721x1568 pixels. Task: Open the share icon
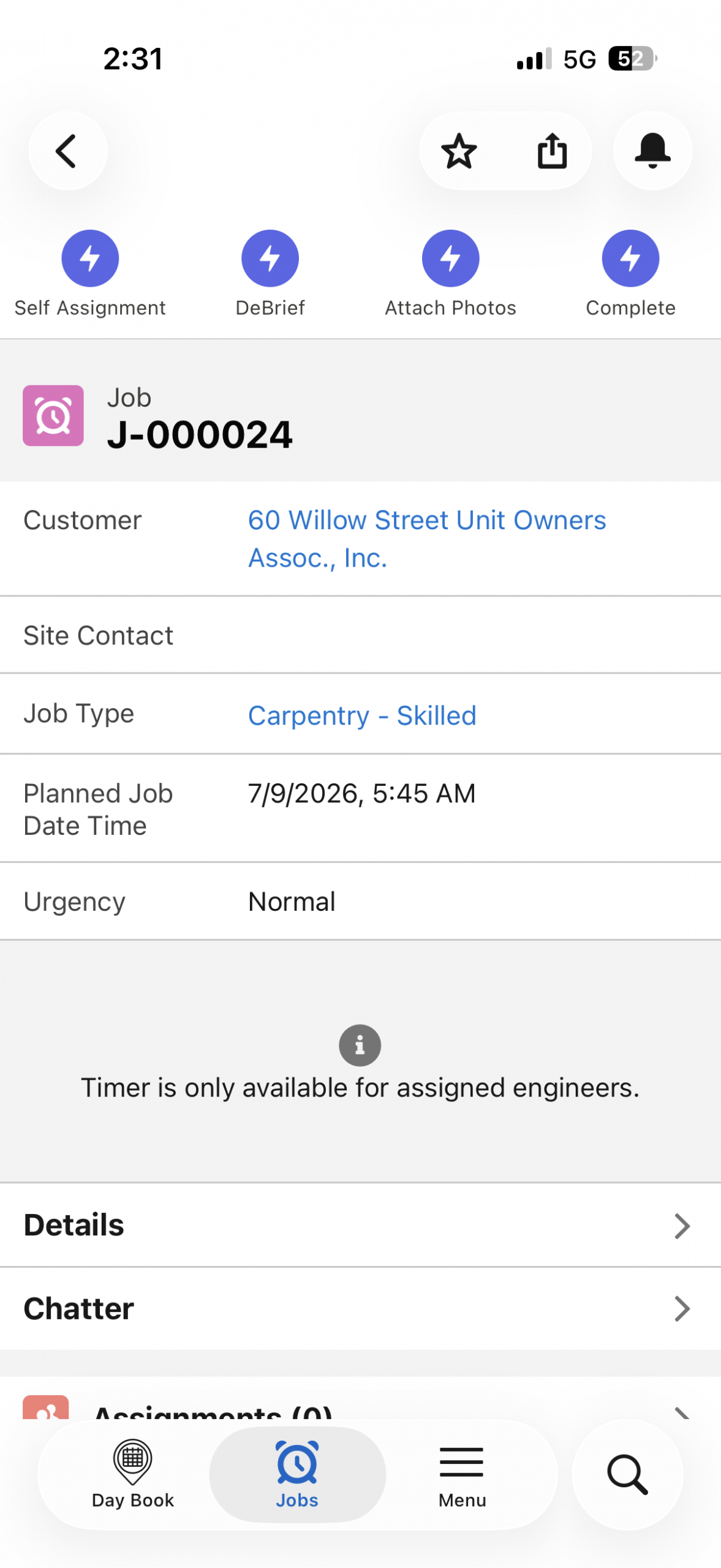pyautogui.click(x=552, y=151)
